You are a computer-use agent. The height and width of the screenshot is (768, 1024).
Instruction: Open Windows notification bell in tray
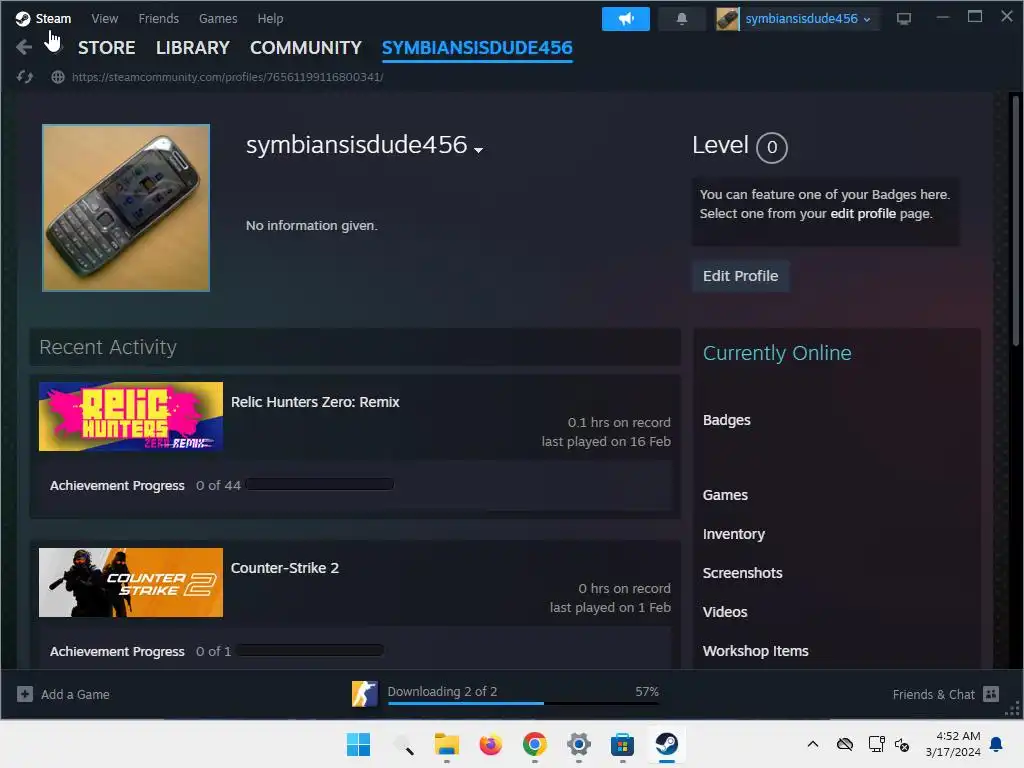click(x=997, y=744)
